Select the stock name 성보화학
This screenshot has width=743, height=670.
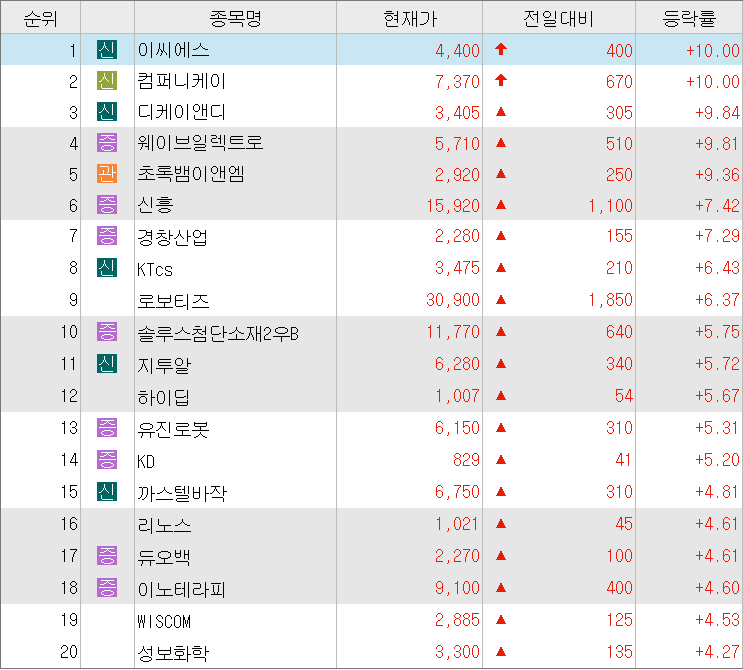pos(173,652)
